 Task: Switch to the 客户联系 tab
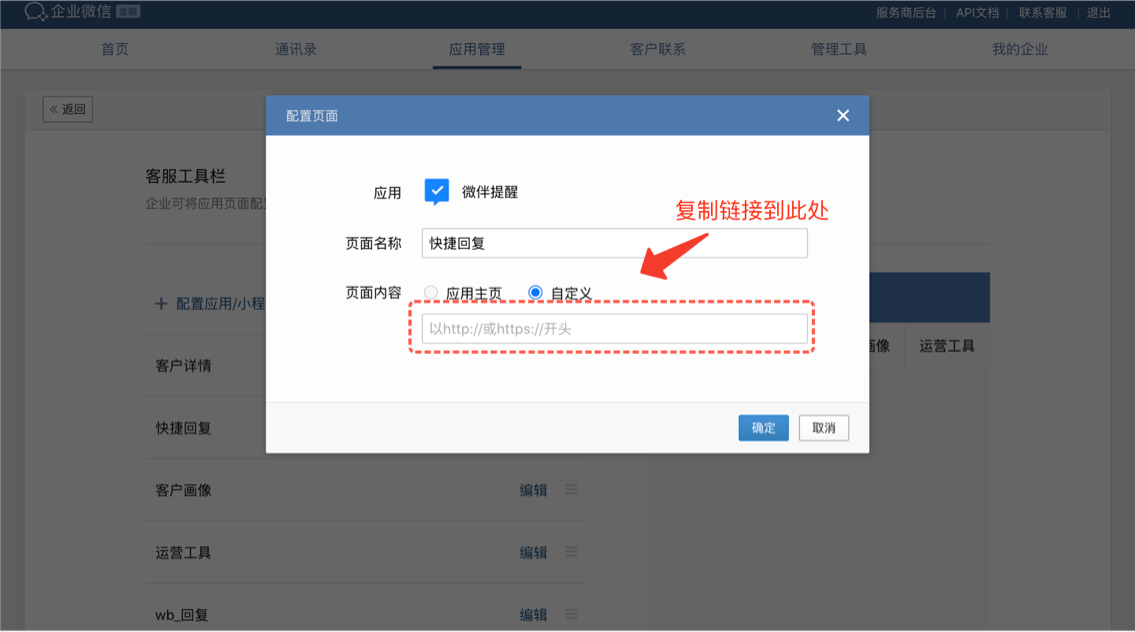pyautogui.click(x=657, y=49)
